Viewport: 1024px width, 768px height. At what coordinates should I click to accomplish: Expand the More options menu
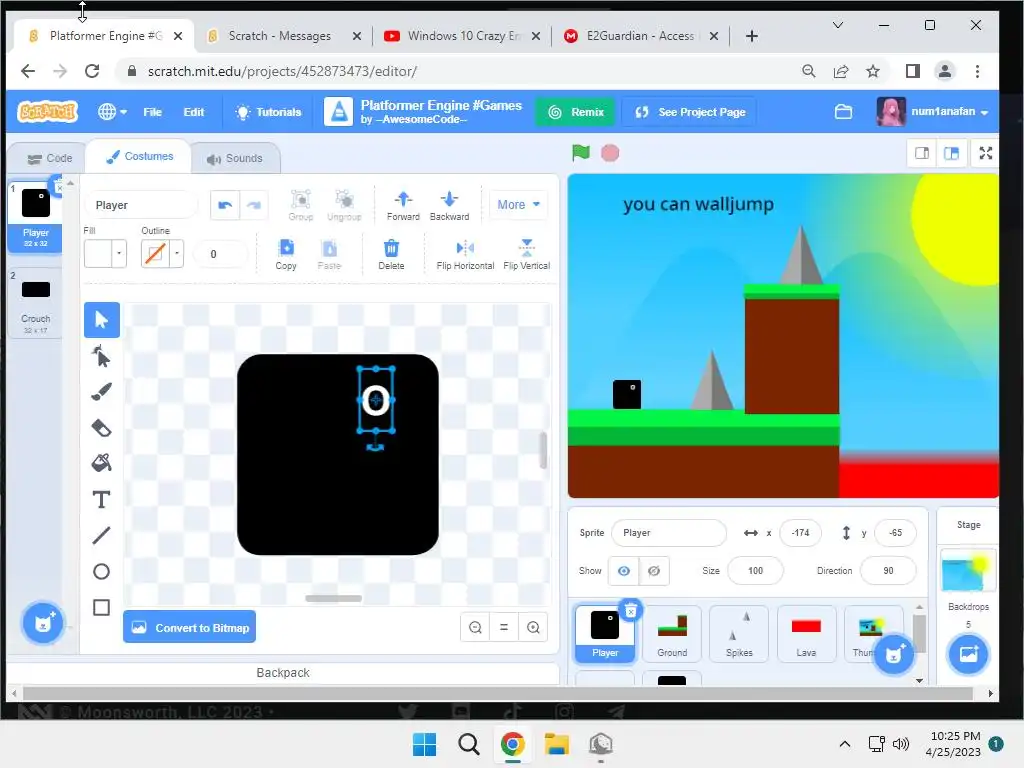tap(519, 205)
